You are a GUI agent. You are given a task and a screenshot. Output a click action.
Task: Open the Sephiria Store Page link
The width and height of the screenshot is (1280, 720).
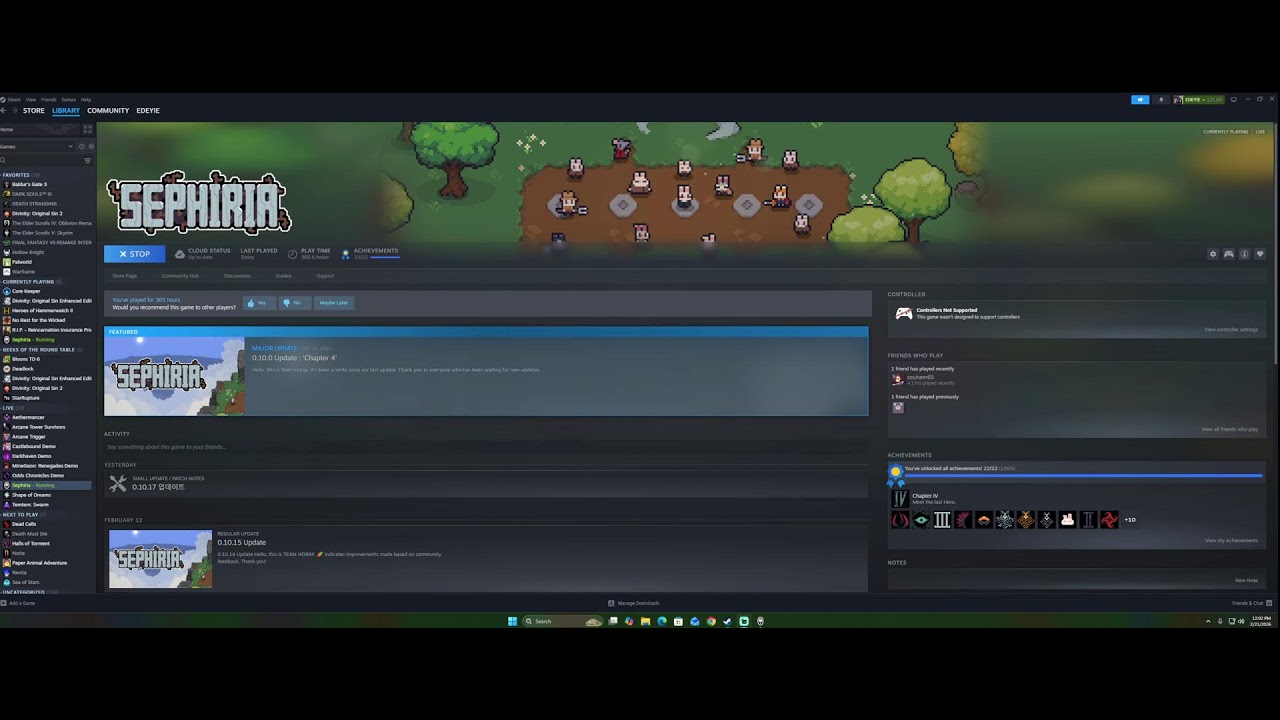pyautogui.click(x=124, y=276)
